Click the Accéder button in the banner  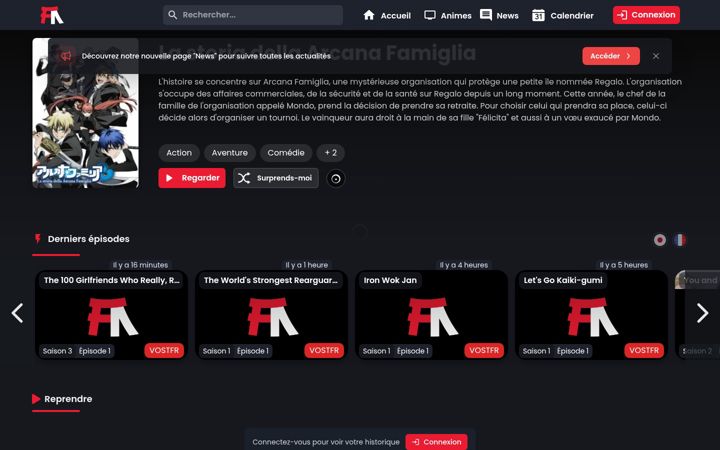[611, 56]
